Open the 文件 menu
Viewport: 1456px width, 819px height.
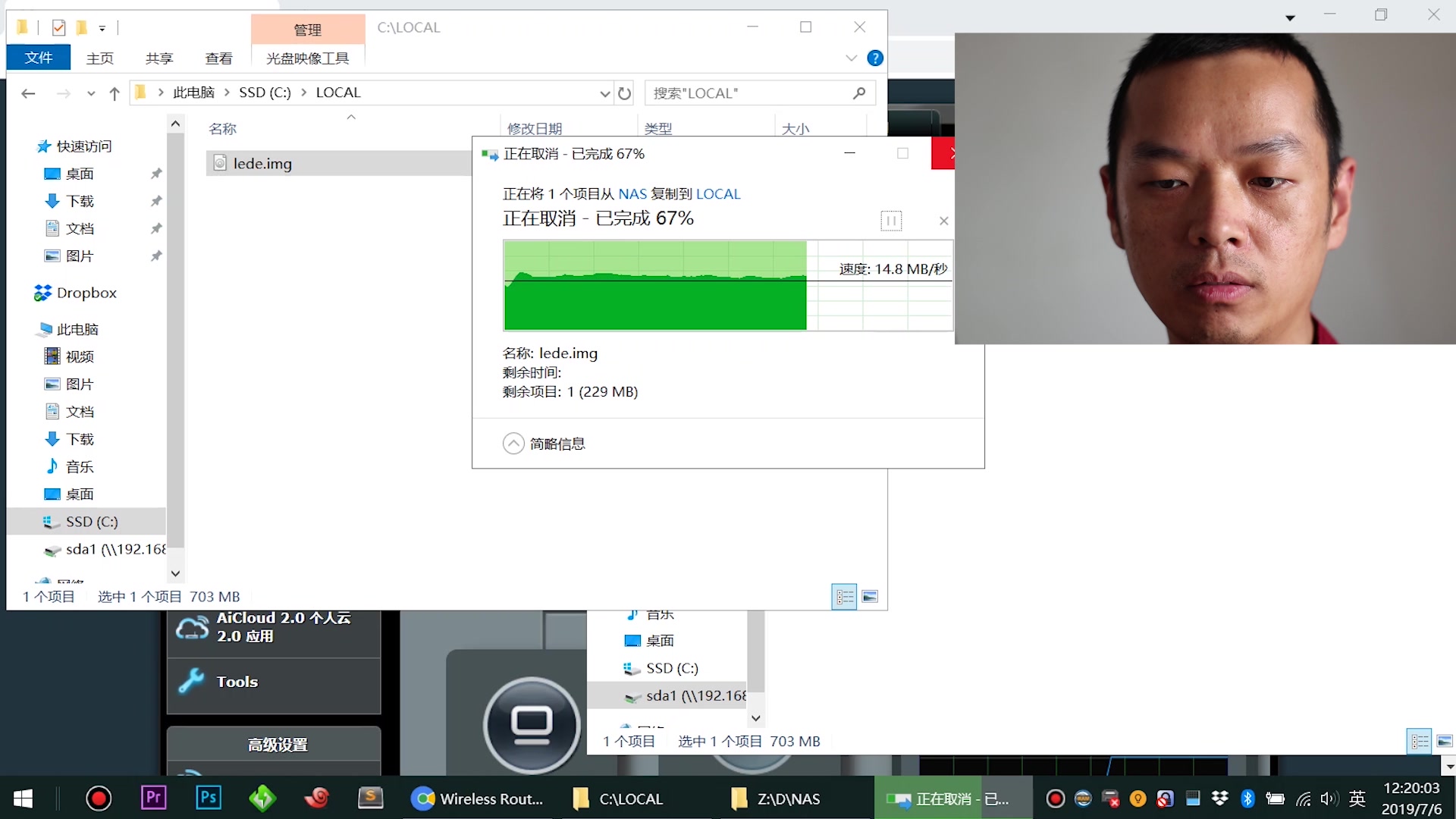pyautogui.click(x=38, y=57)
